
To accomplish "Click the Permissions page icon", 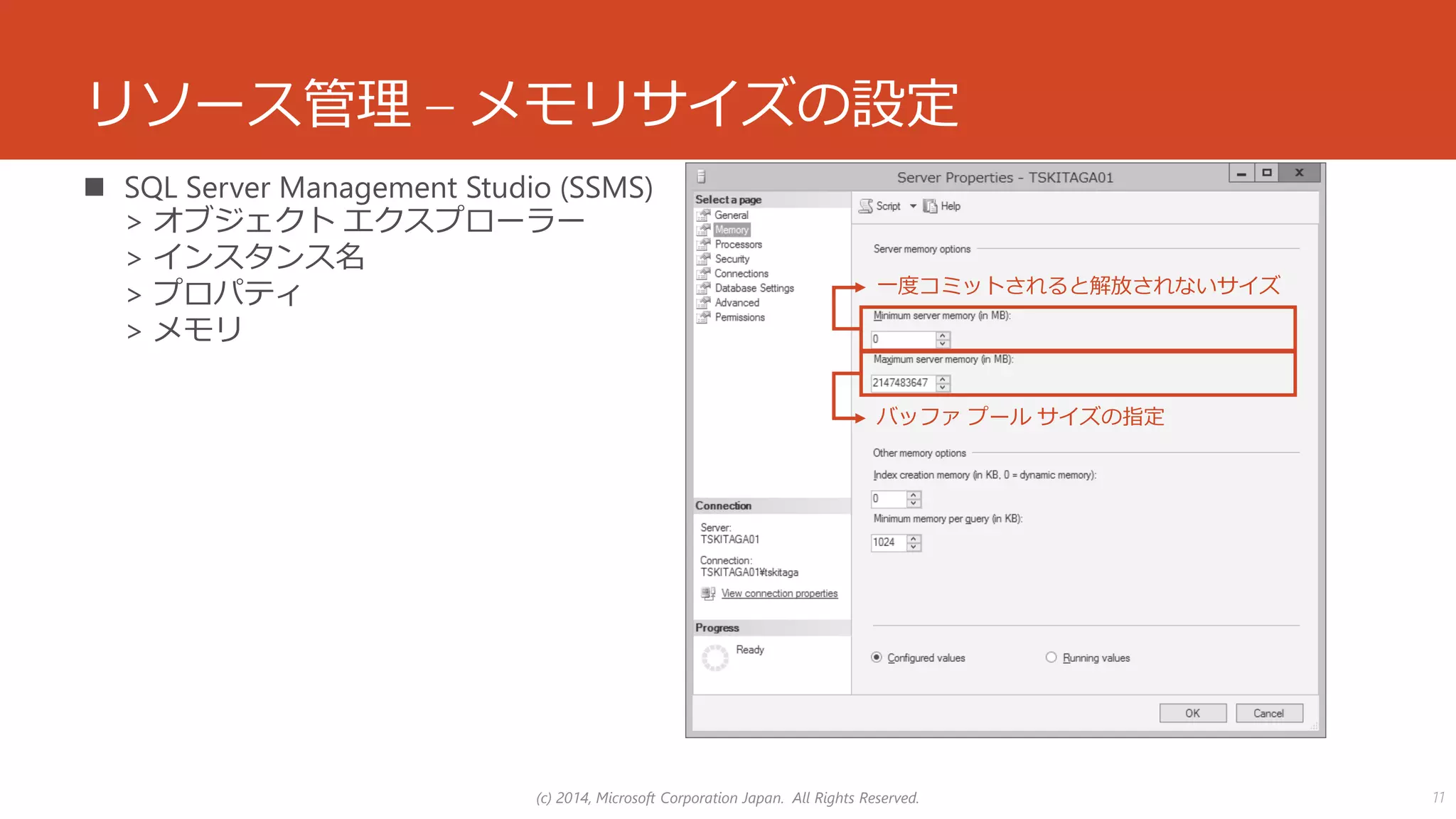I will pos(703,317).
